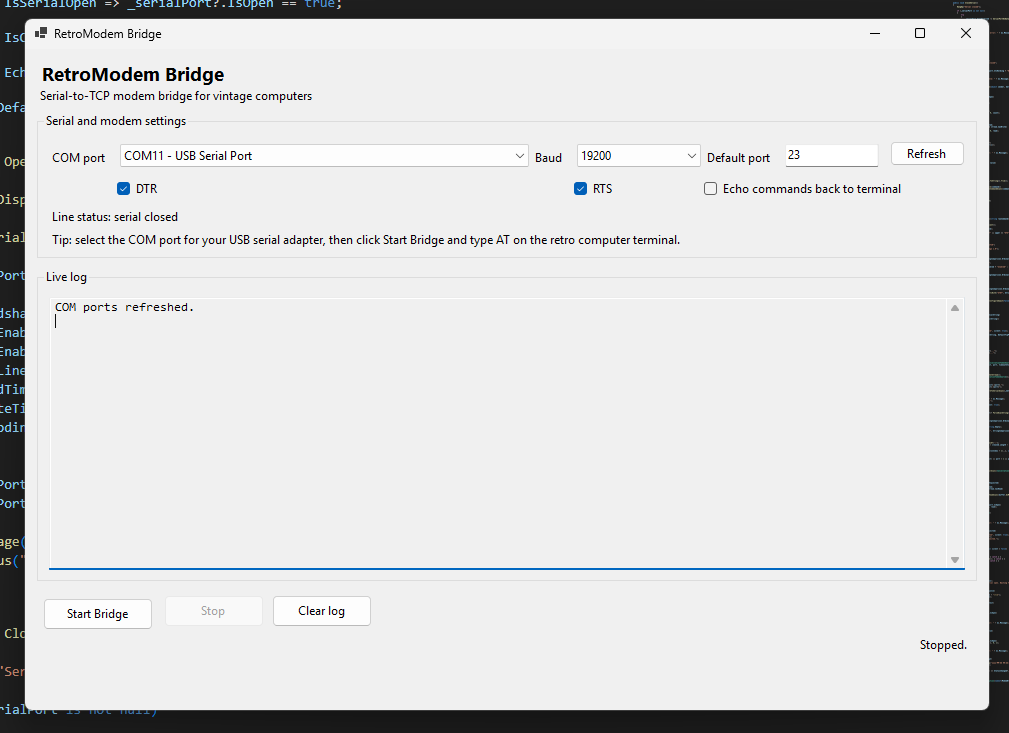1009x733 pixels.
Task: Click the Clear log button
Action: click(x=322, y=611)
